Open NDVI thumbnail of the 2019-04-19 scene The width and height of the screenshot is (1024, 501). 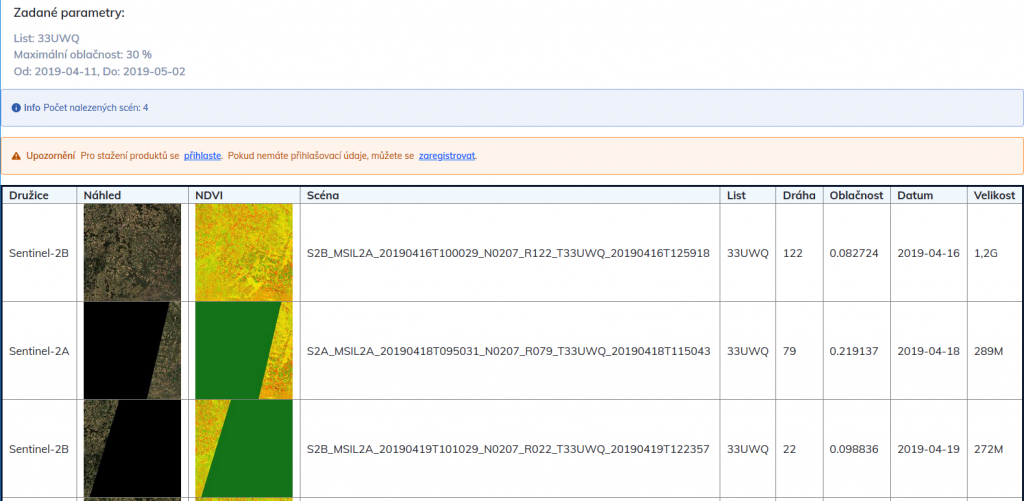click(244, 448)
